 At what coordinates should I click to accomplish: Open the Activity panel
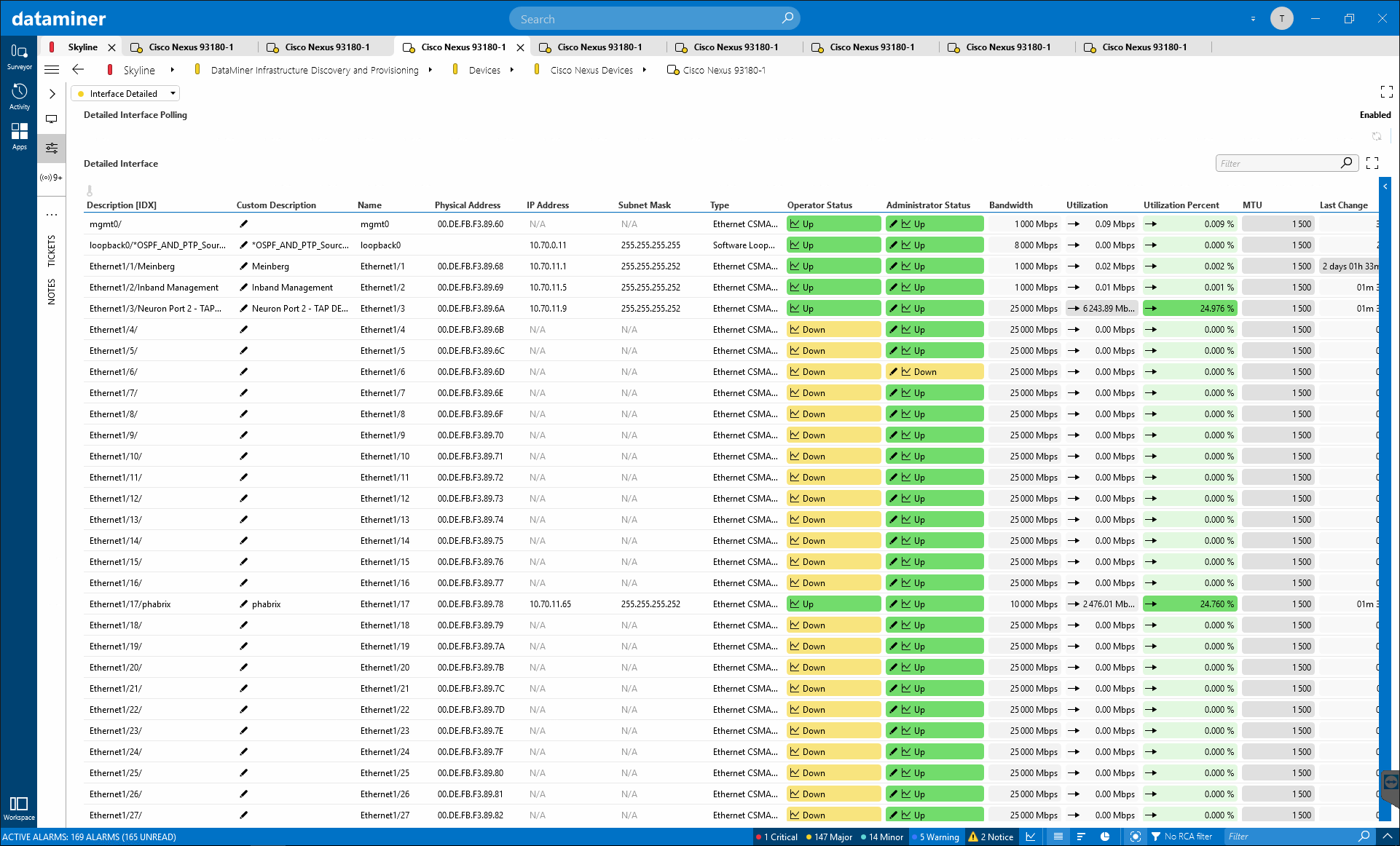pyautogui.click(x=19, y=96)
